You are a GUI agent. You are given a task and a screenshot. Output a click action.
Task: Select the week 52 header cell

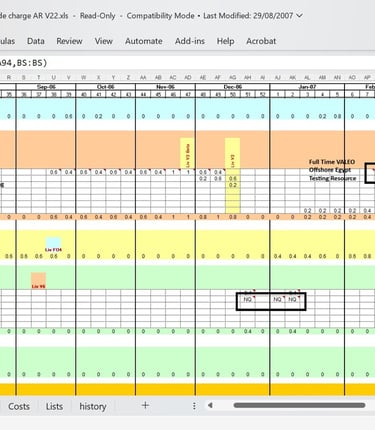263,94
